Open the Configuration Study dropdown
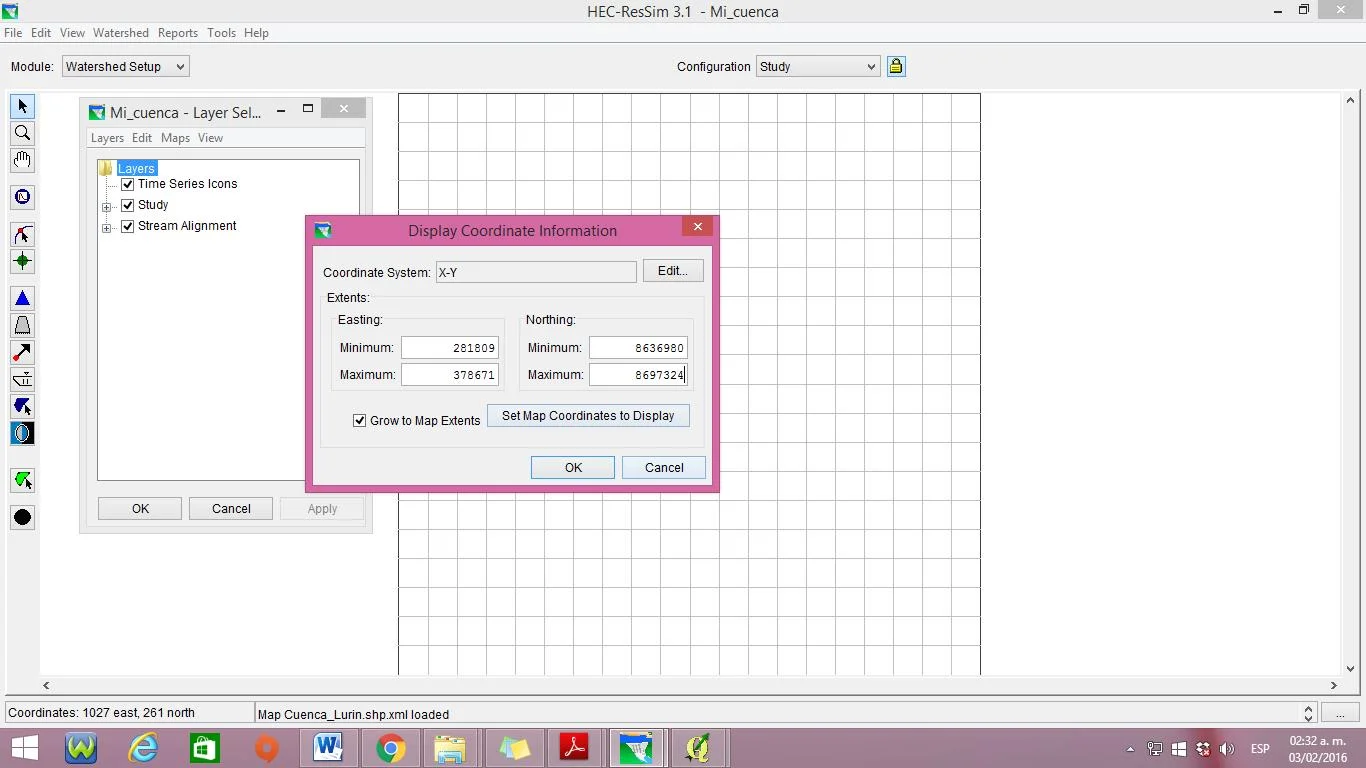 818,66
